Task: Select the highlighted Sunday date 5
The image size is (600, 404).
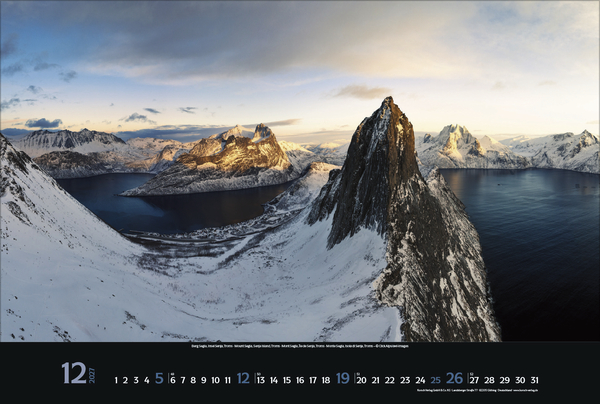Action: [x=158, y=379]
